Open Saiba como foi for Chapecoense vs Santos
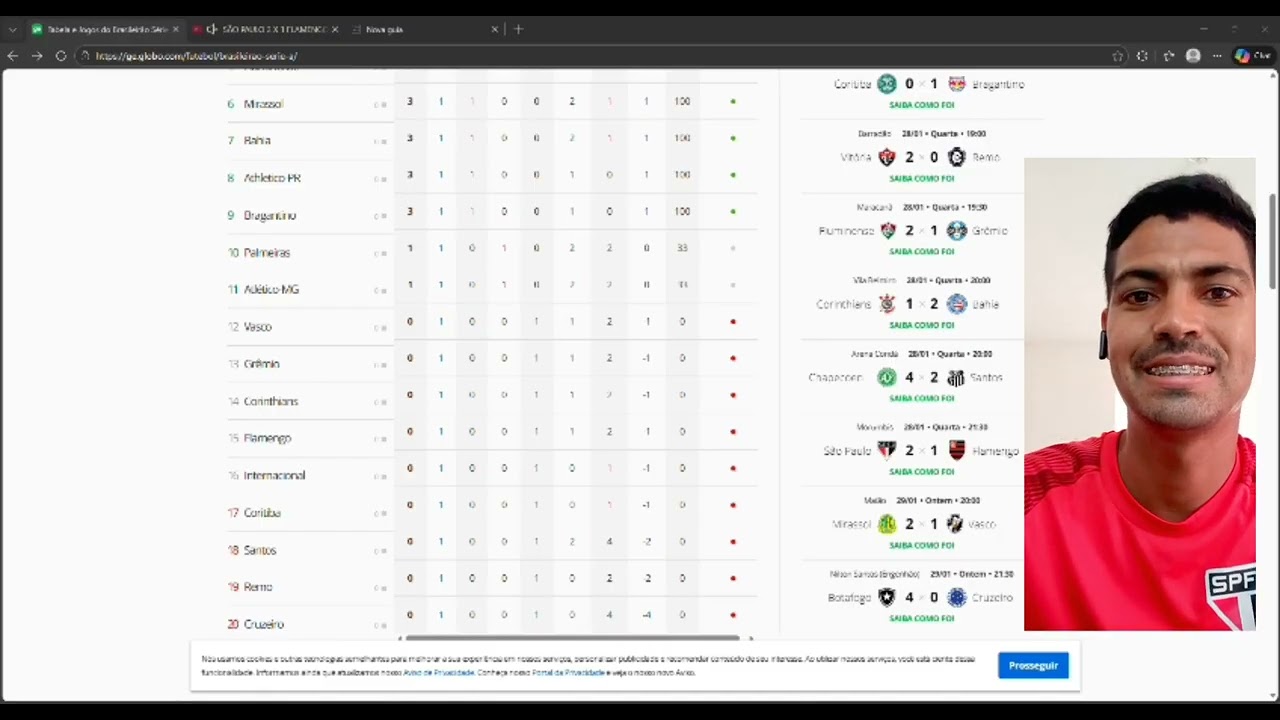The width and height of the screenshot is (1280, 720). point(922,398)
